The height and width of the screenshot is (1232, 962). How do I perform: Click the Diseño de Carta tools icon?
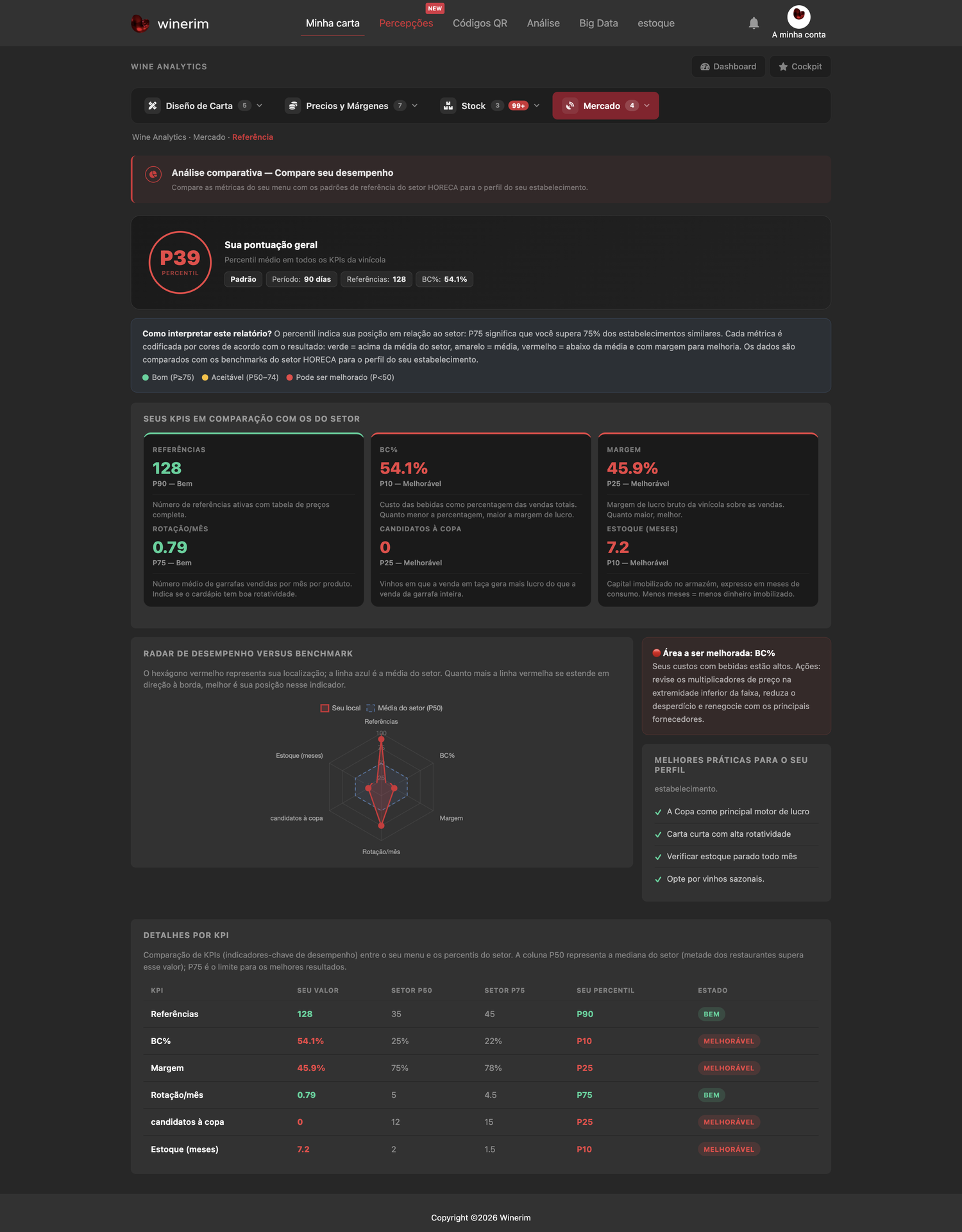coord(153,106)
